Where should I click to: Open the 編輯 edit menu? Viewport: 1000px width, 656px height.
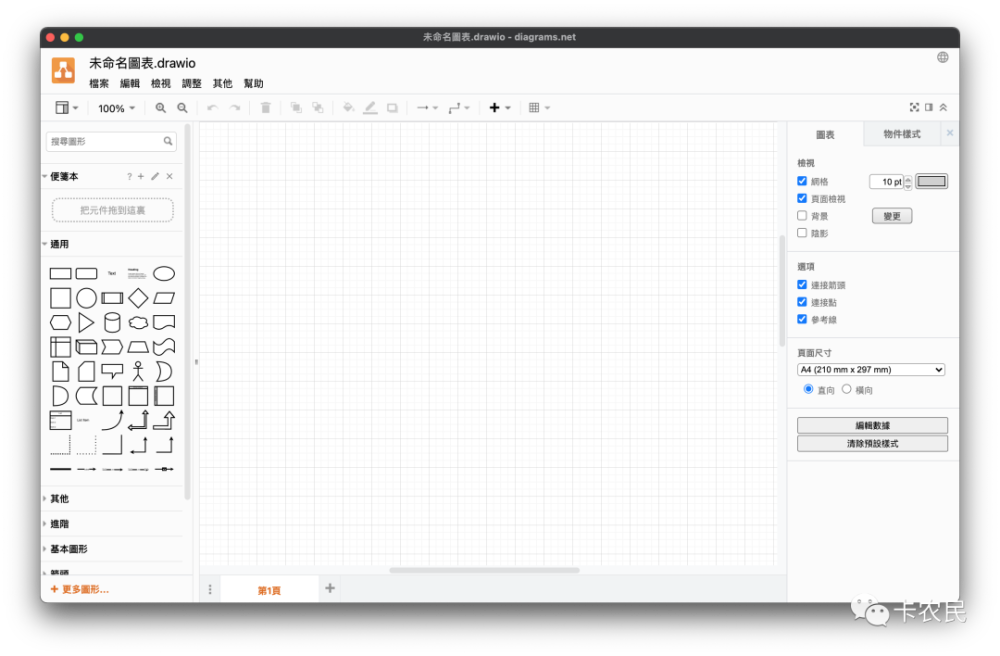(x=129, y=84)
